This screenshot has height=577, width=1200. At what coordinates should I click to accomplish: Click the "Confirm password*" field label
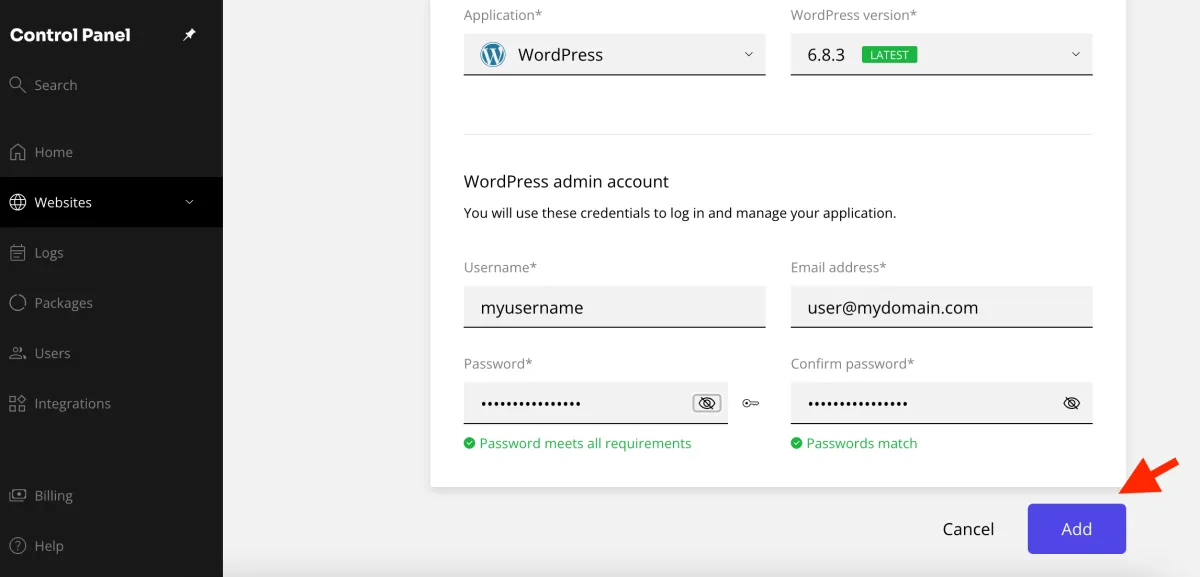point(852,363)
